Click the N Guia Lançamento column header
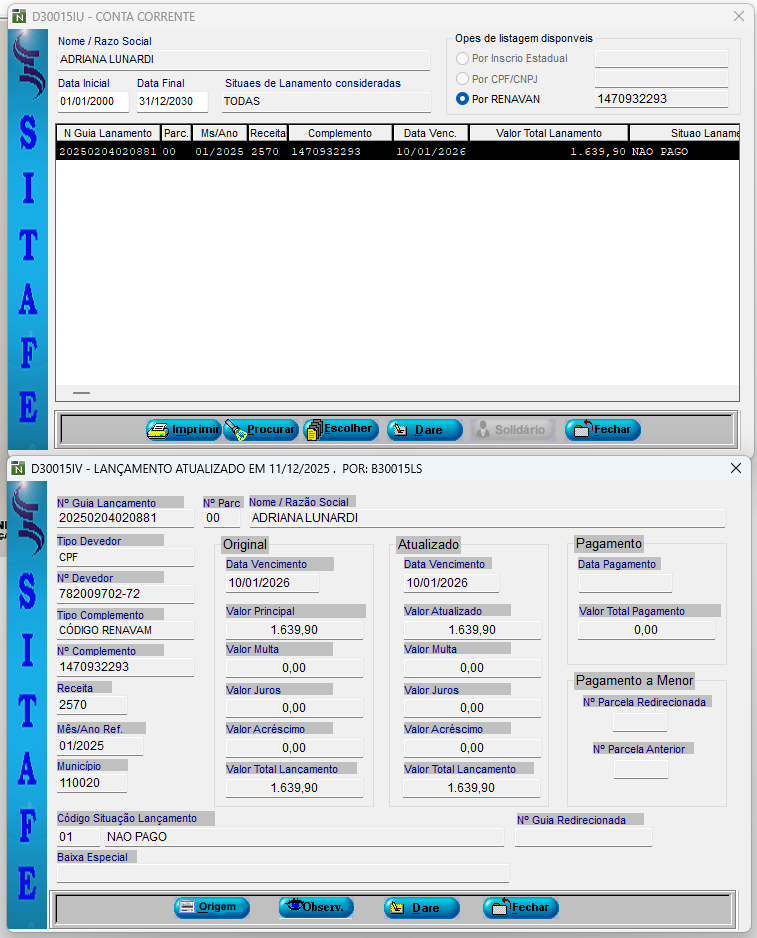This screenshot has width=757, height=938. click(107, 133)
